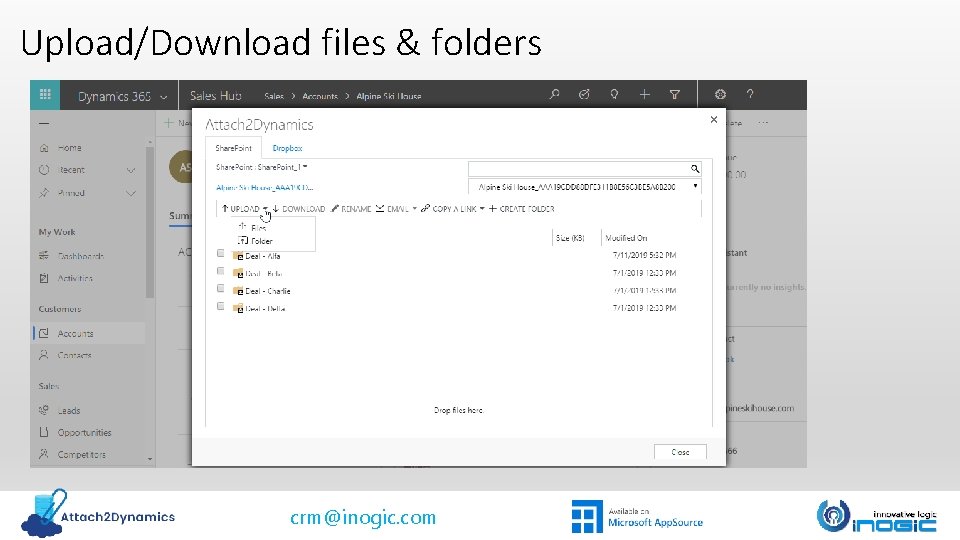
Task: Click the Microsoft AppSource badge
Action: (637, 517)
